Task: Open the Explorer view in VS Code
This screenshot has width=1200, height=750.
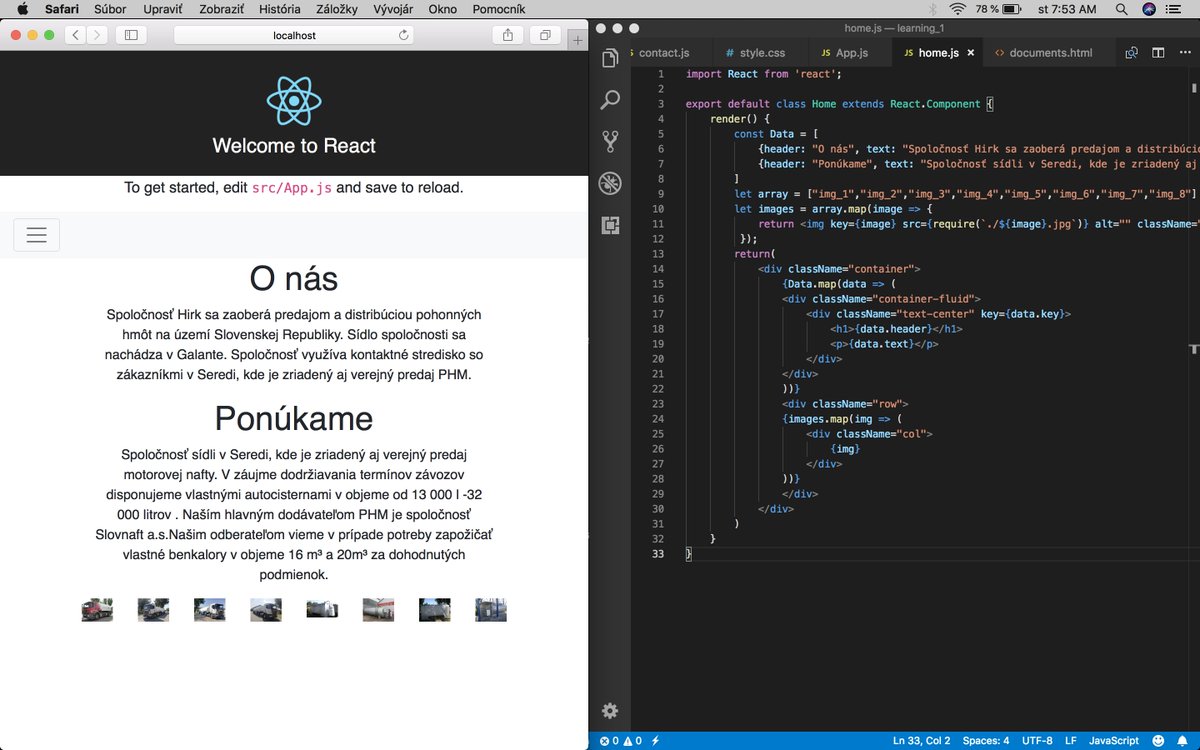Action: (x=610, y=59)
